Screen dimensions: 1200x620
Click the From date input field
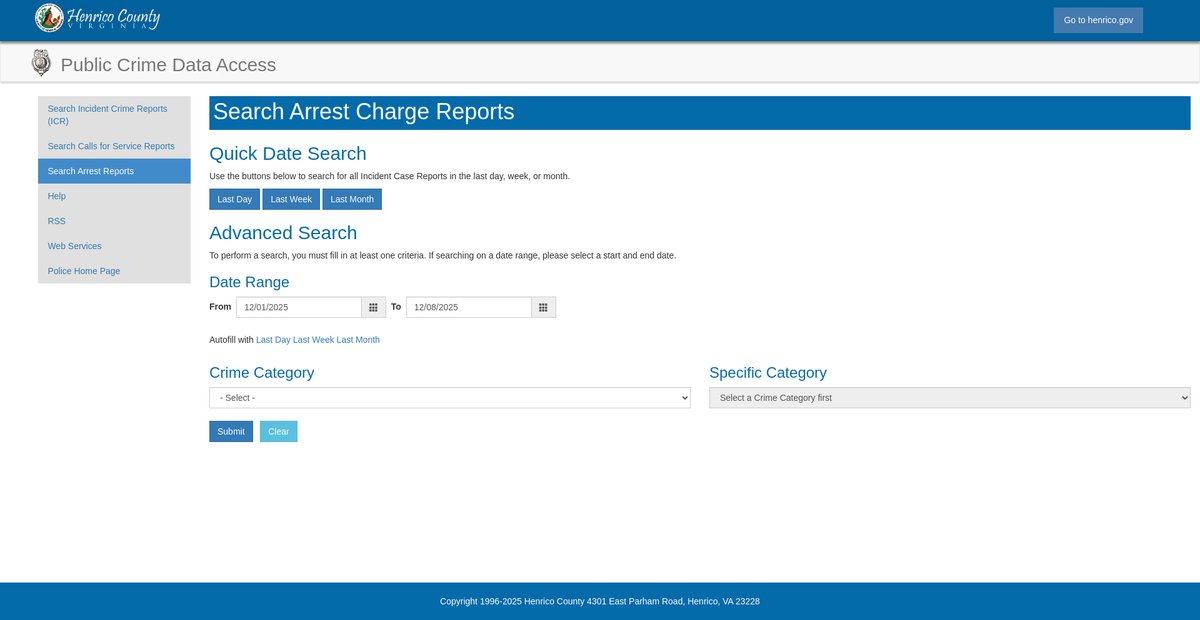coord(298,307)
